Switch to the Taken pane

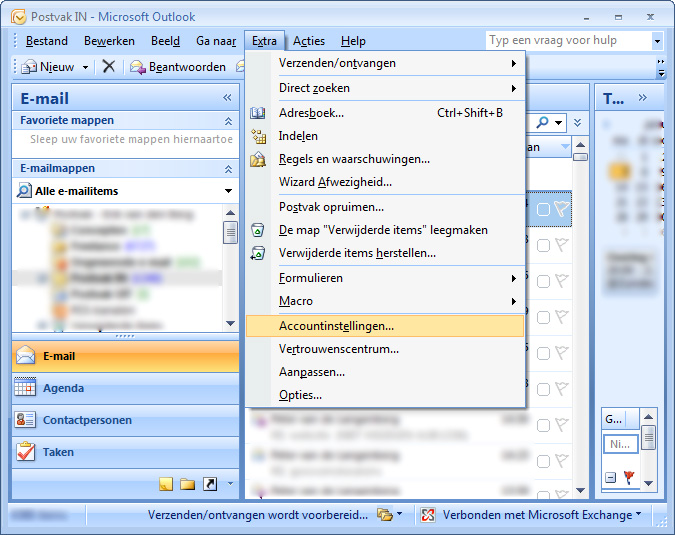125,452
